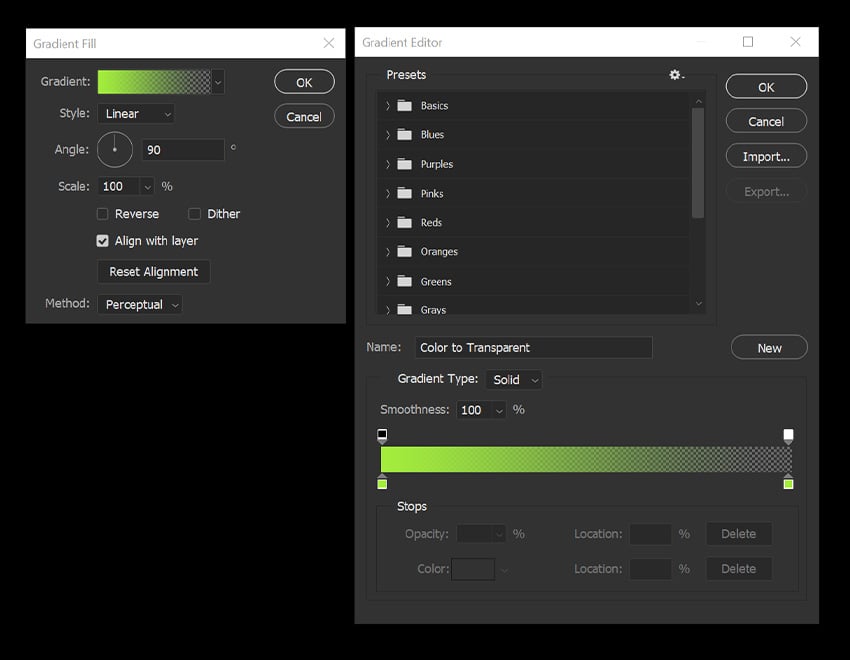Select the right color stop below gradient bar
Screen dimensions: 850x660
point(788,483)
